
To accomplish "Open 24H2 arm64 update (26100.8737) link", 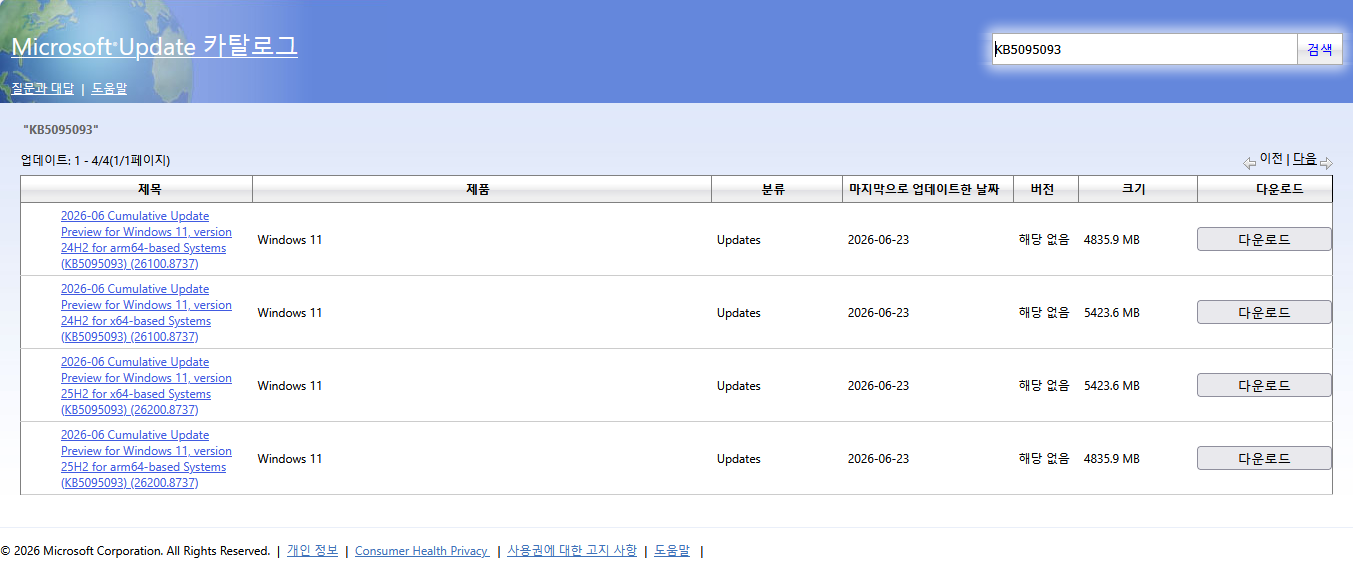I will [x=146, y=240].
